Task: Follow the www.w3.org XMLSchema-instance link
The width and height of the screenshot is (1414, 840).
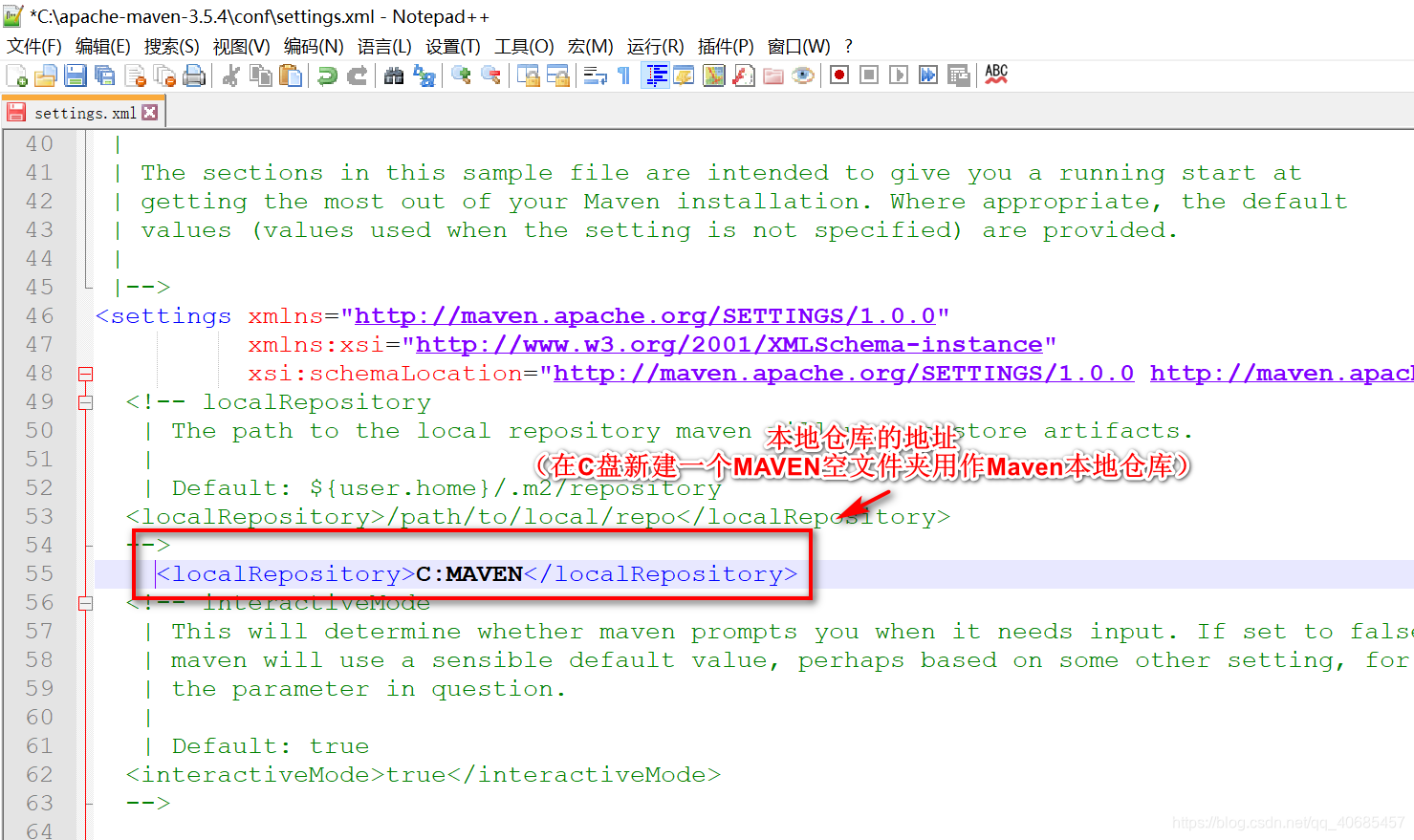Action: click(x=729, y=344)
